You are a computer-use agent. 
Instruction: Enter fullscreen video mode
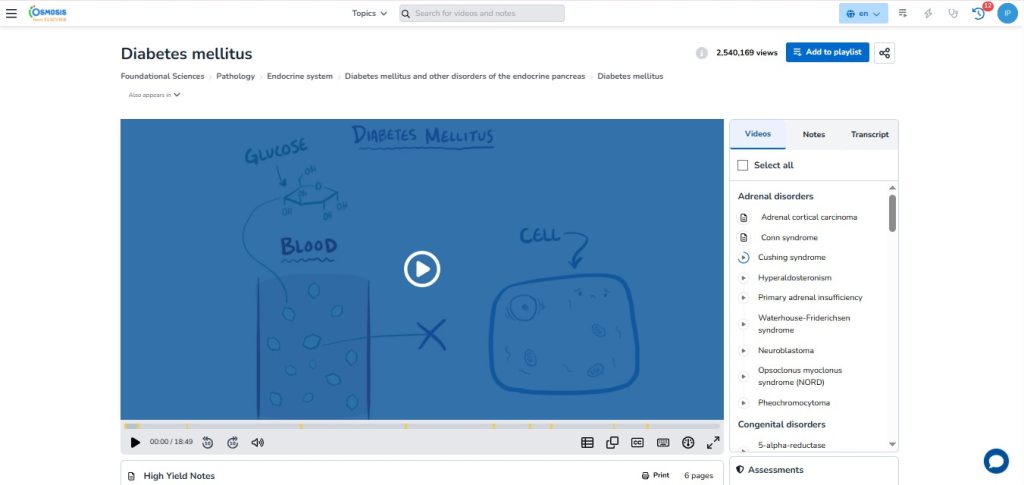pyautogui.click(x=713, y=443)
